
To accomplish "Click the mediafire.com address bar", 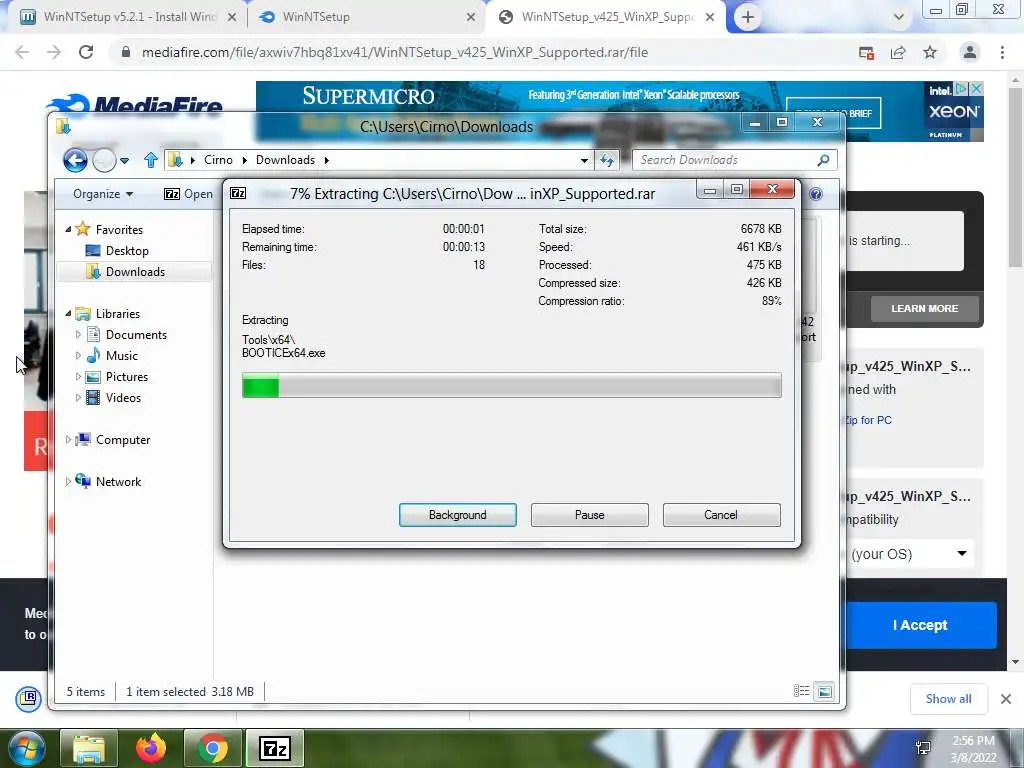I will pos(483,52).
